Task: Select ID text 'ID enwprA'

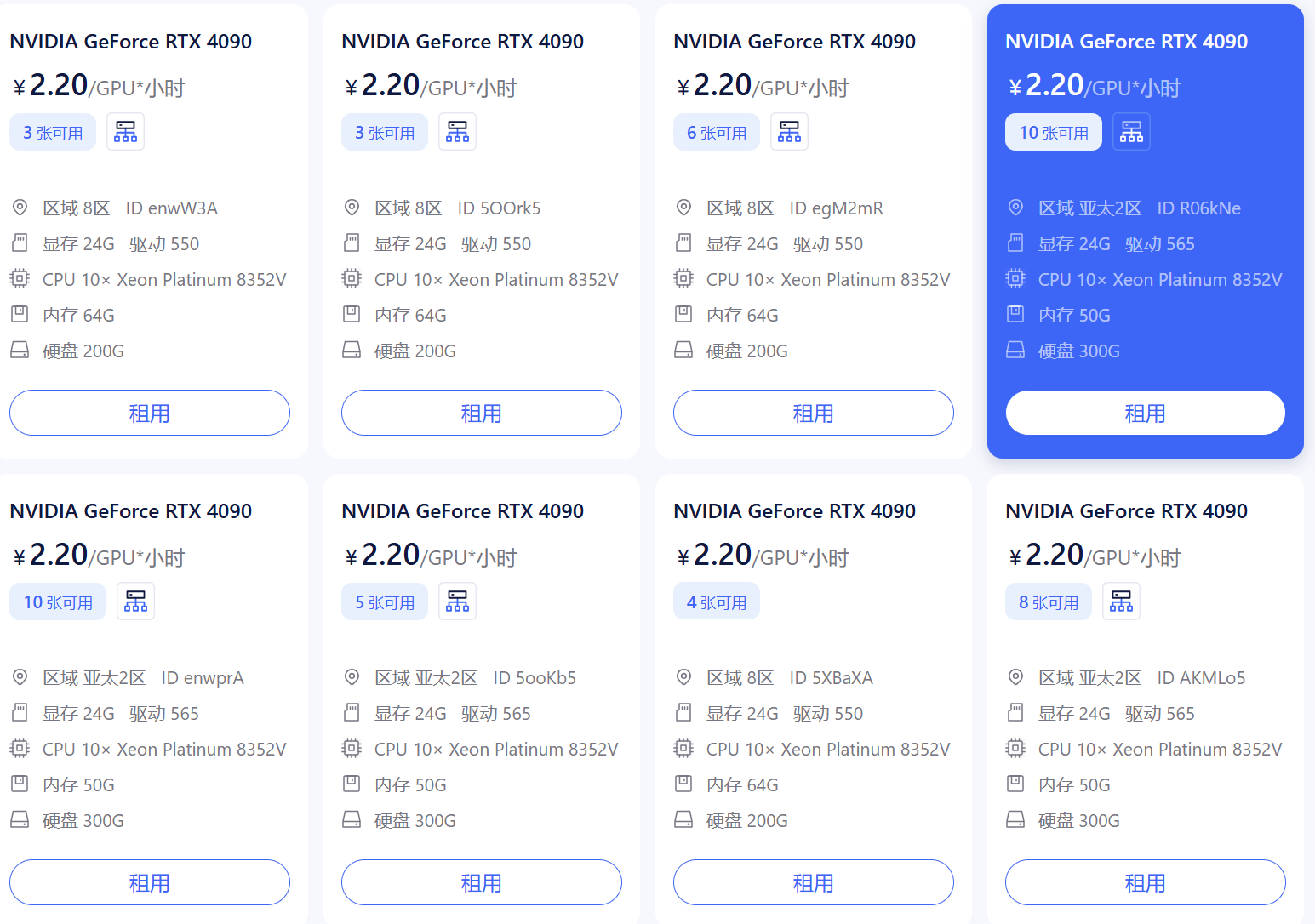Action: (203, 678)
